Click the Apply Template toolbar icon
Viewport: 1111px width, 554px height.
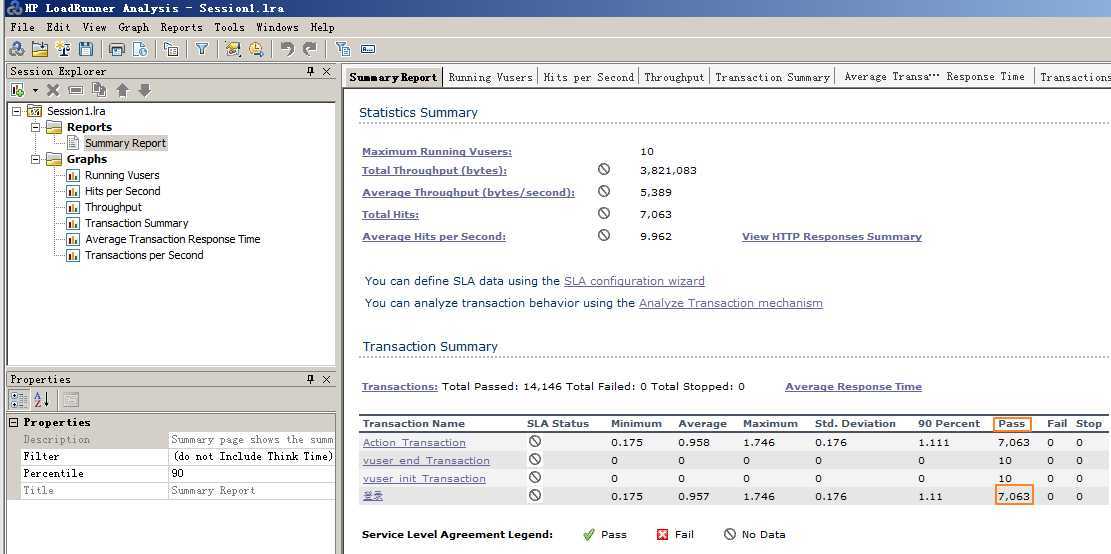(171, 49)
